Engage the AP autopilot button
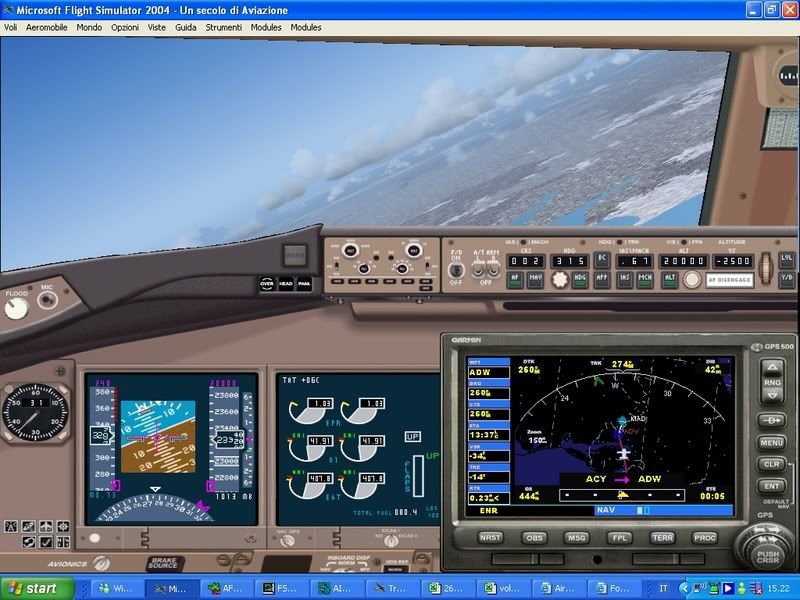The image size is (800, 600). (x=515, y=279)
